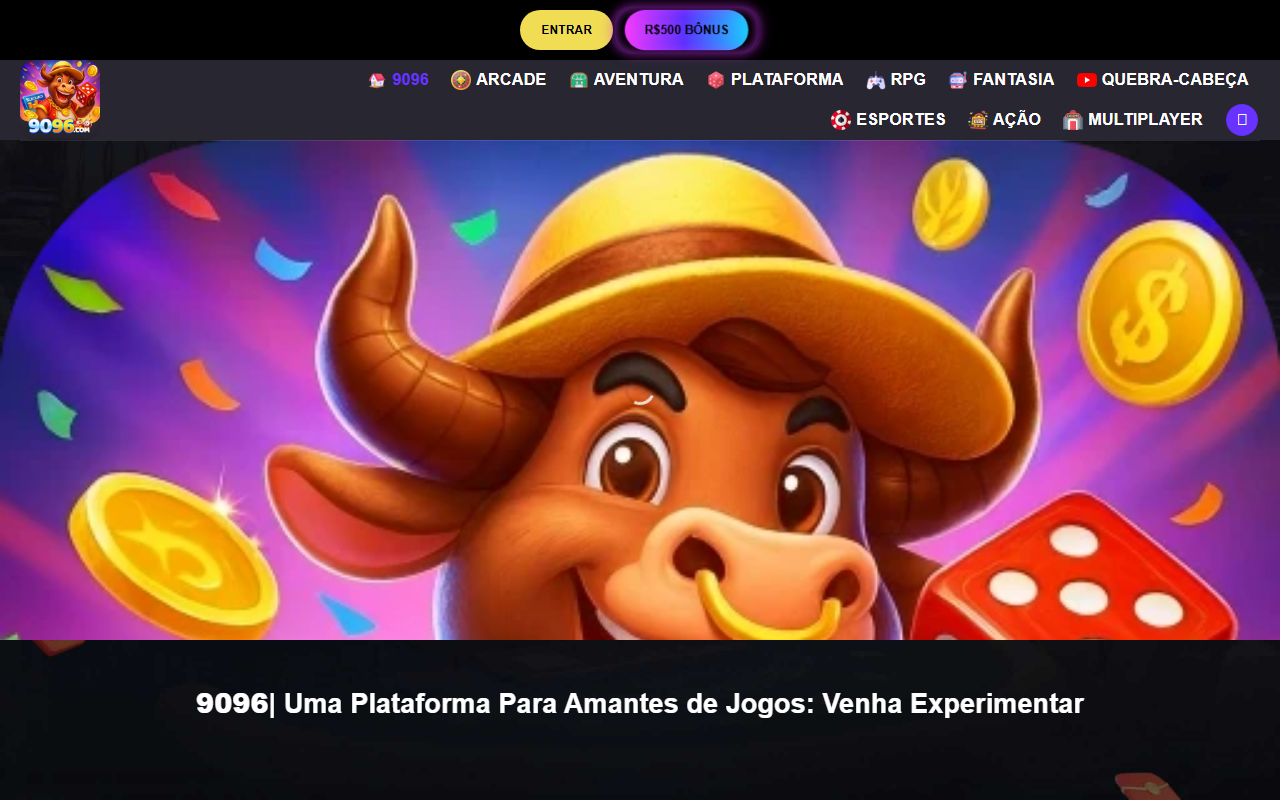Screen dimensions: 1280x800
Task: Click the gamepad icon beside RPG
Action: 876,80
